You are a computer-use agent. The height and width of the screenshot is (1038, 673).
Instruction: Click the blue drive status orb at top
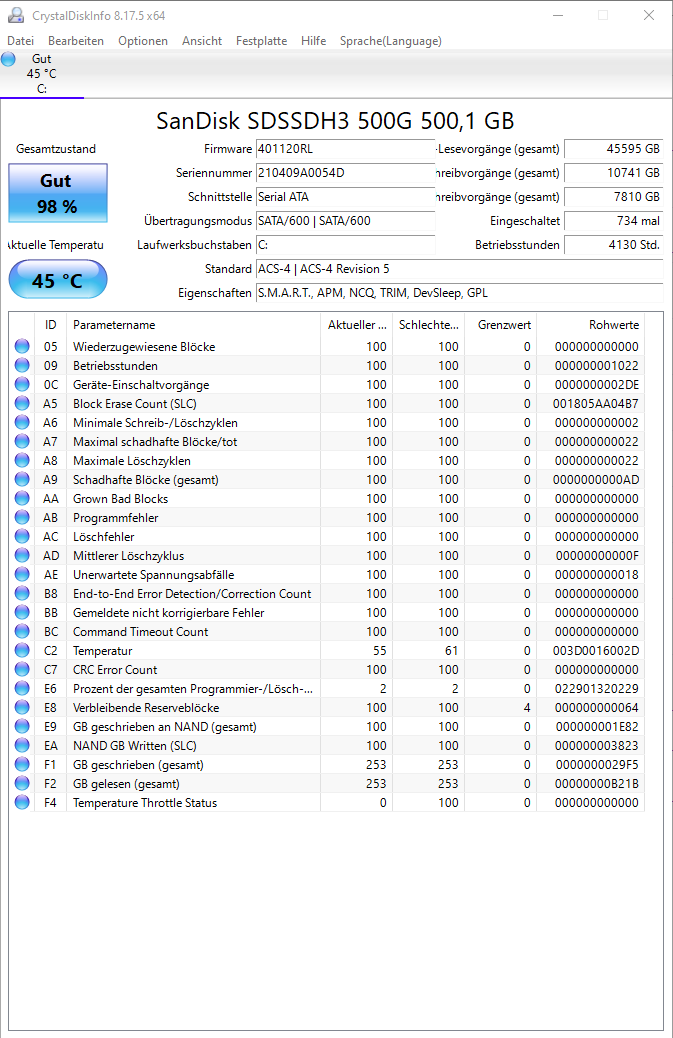click(x=9, y=59)
